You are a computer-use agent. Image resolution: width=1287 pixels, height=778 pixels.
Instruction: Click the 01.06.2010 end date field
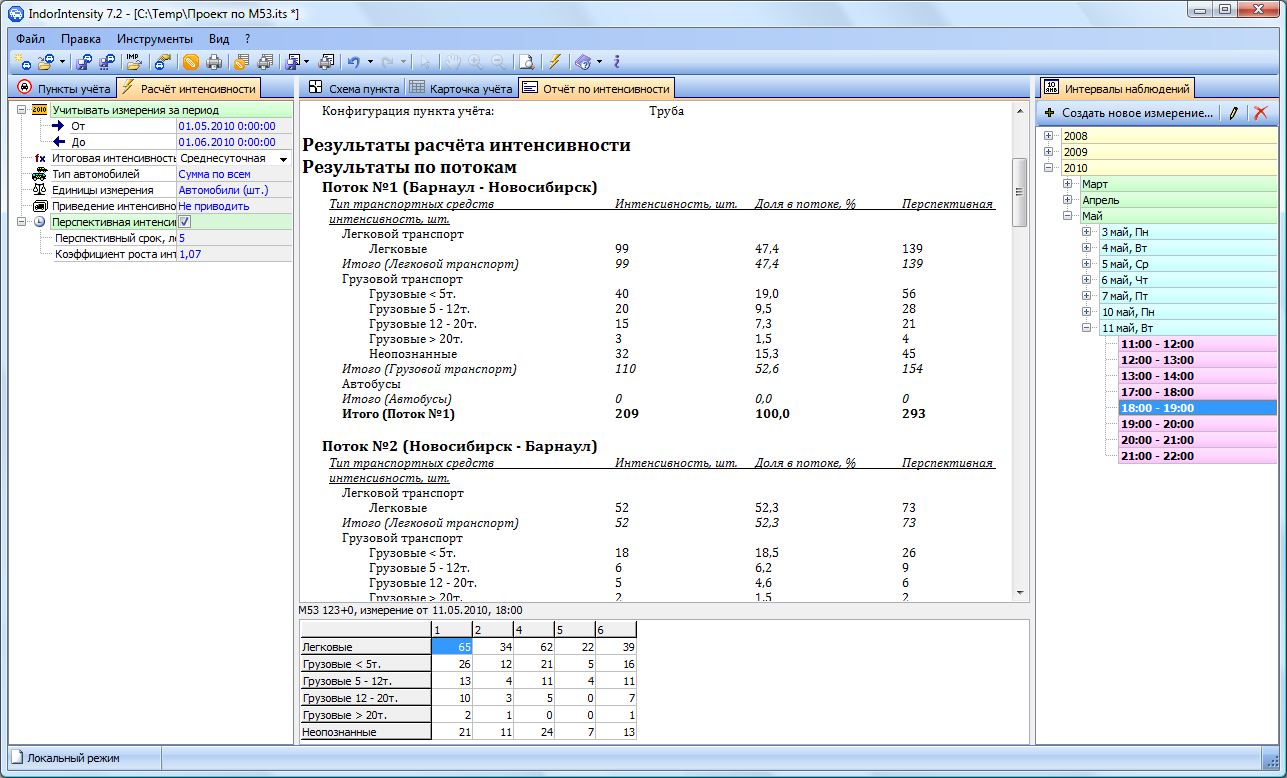pyautogui.click(x=234, y=142)
